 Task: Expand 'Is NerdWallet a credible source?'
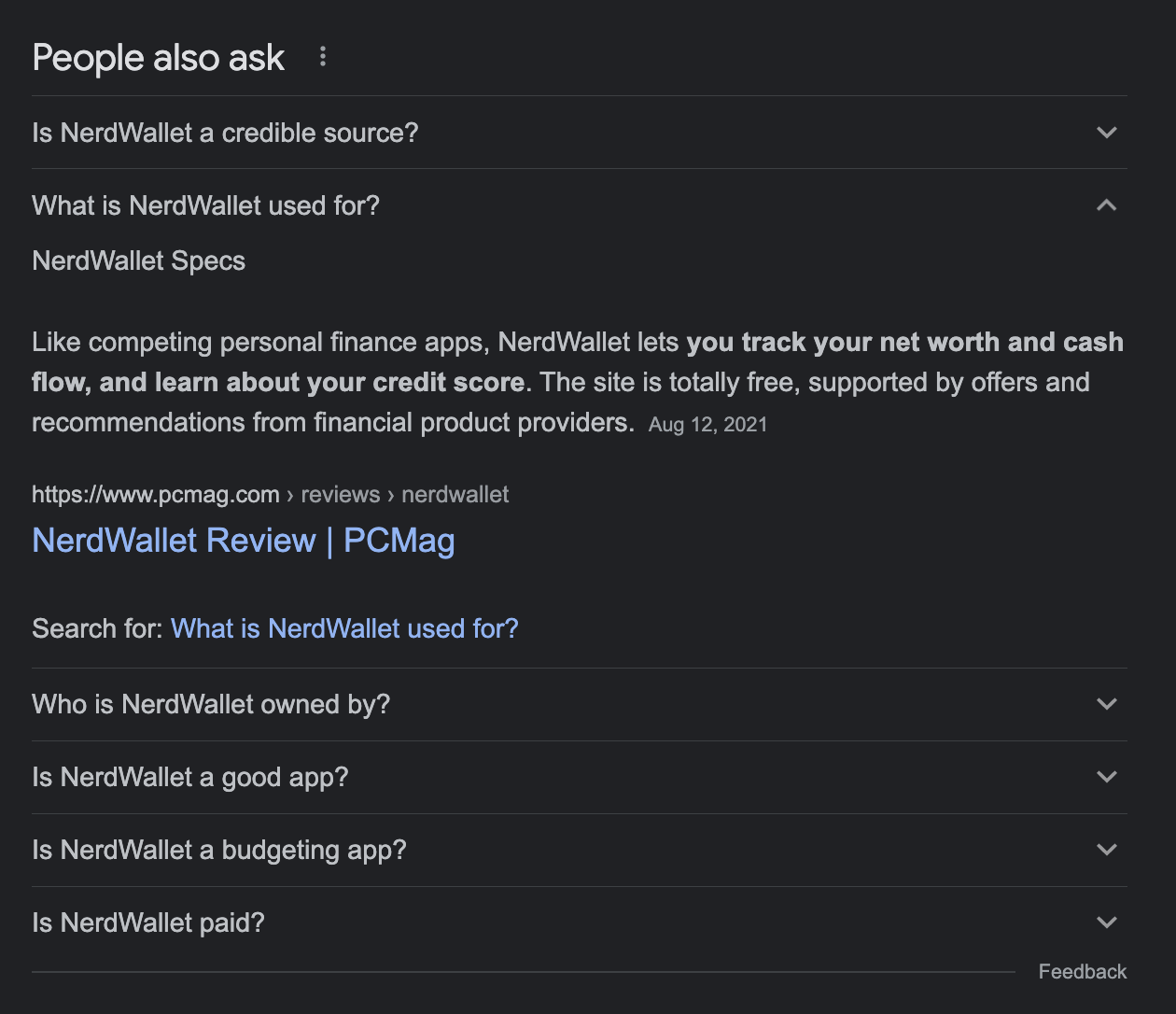coord(1107,133)
